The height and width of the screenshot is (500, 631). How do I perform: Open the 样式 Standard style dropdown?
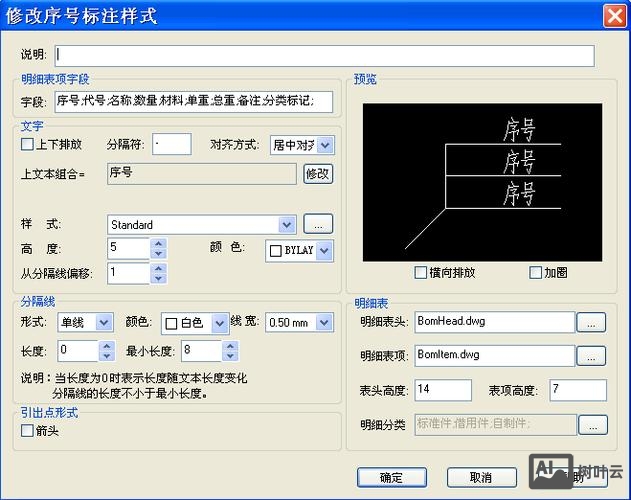pos(287,225)
